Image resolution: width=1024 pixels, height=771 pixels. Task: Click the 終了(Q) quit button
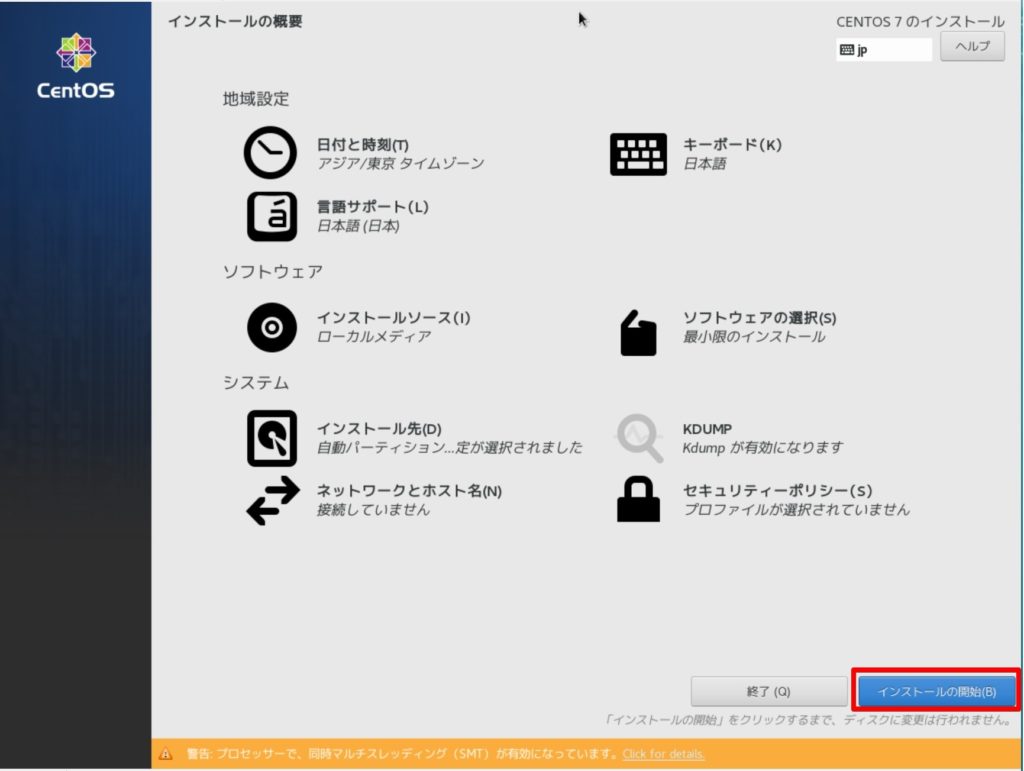[x=769, y=691]
